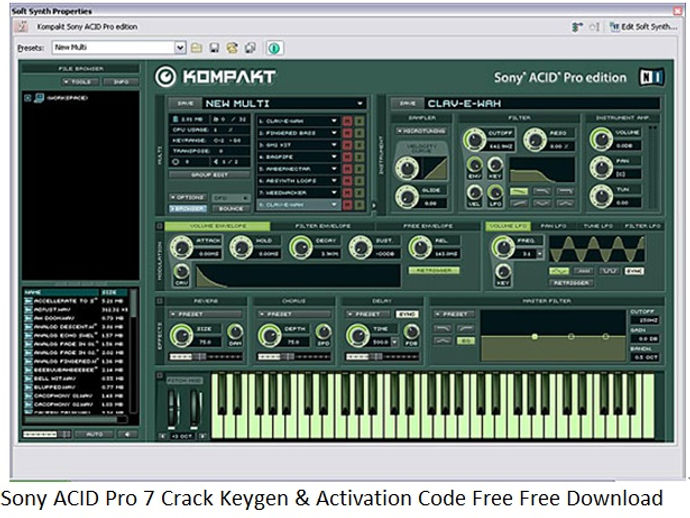Click the sample icon for Bell Hit.wav

tap(28, 378)
